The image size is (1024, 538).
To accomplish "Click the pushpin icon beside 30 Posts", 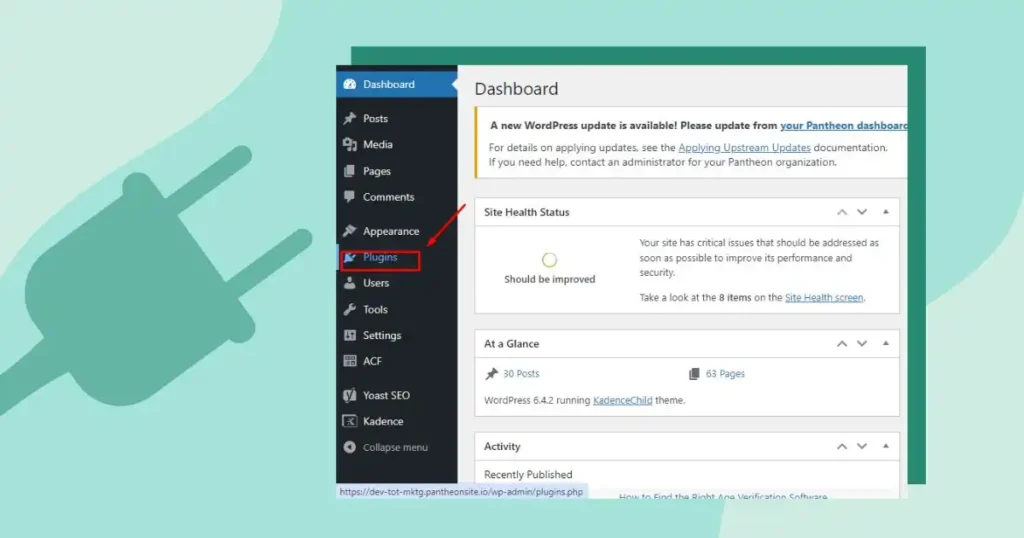I will (491, 373).
